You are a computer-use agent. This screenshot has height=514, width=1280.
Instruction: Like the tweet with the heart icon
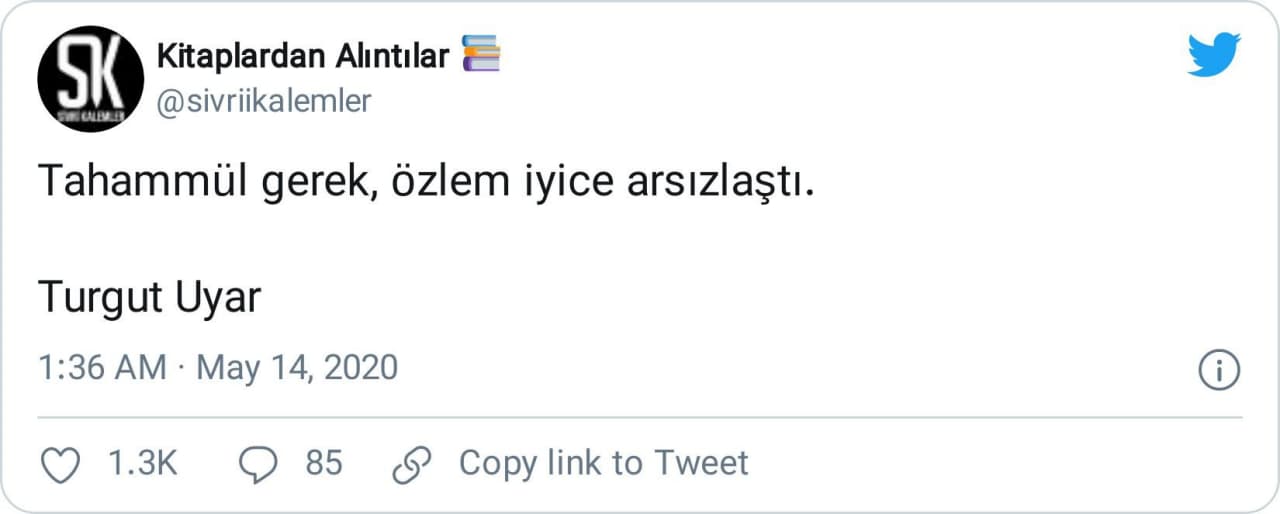62,464
